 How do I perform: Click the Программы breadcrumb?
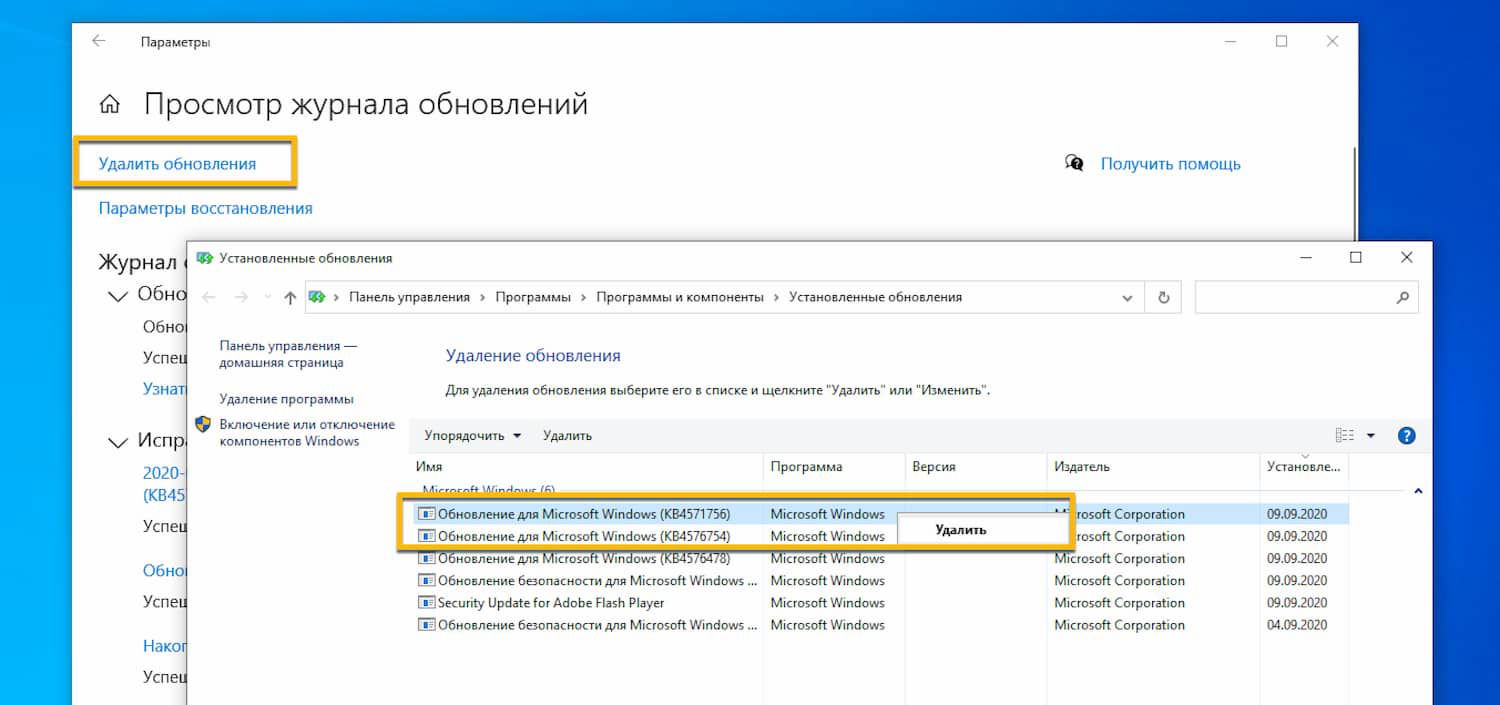[x=533, y=297]
